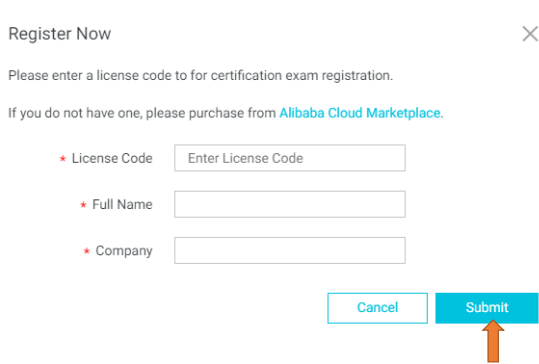Focus the License Code input field

(290, 158)
